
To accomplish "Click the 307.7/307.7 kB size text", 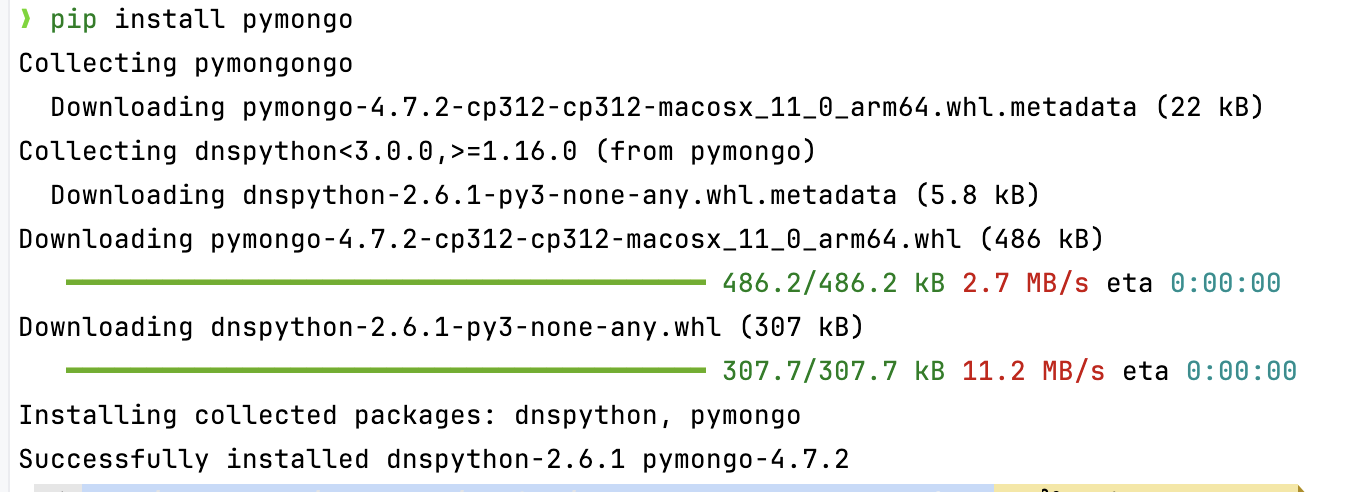I will pos(833,371).
